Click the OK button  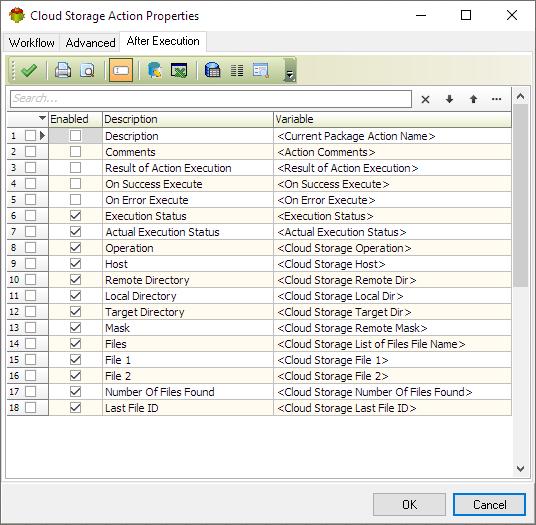tap(409, 504)
